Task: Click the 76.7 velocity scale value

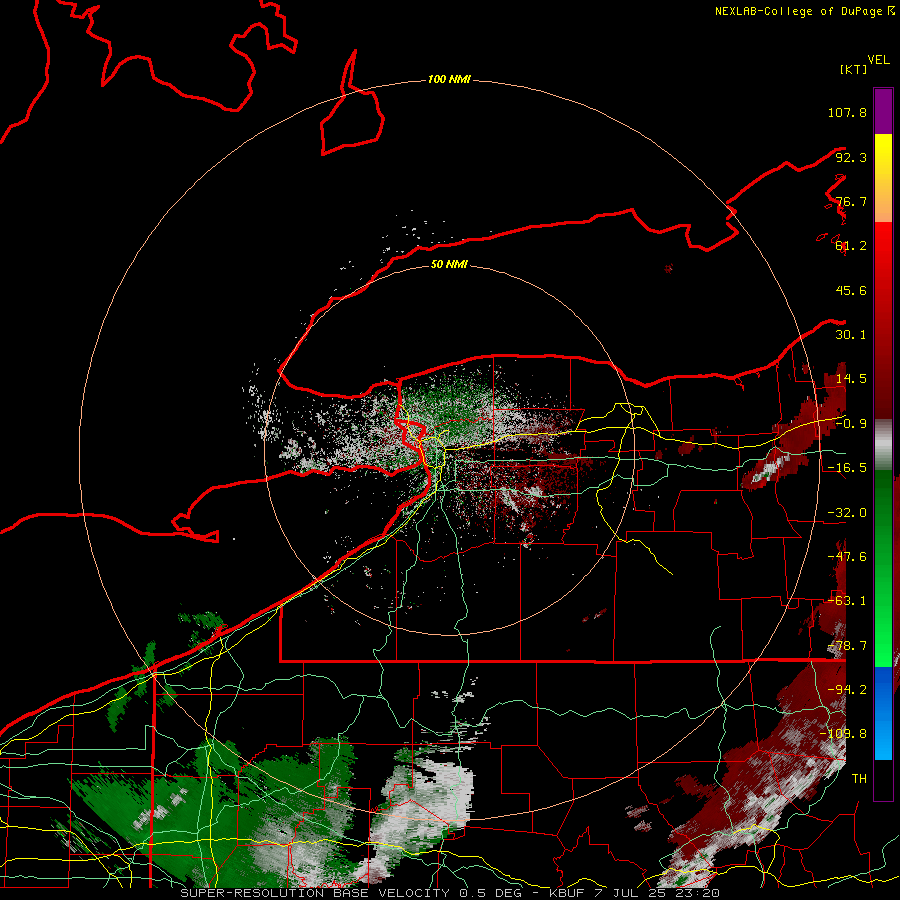Action: click(x=851, y=201)
